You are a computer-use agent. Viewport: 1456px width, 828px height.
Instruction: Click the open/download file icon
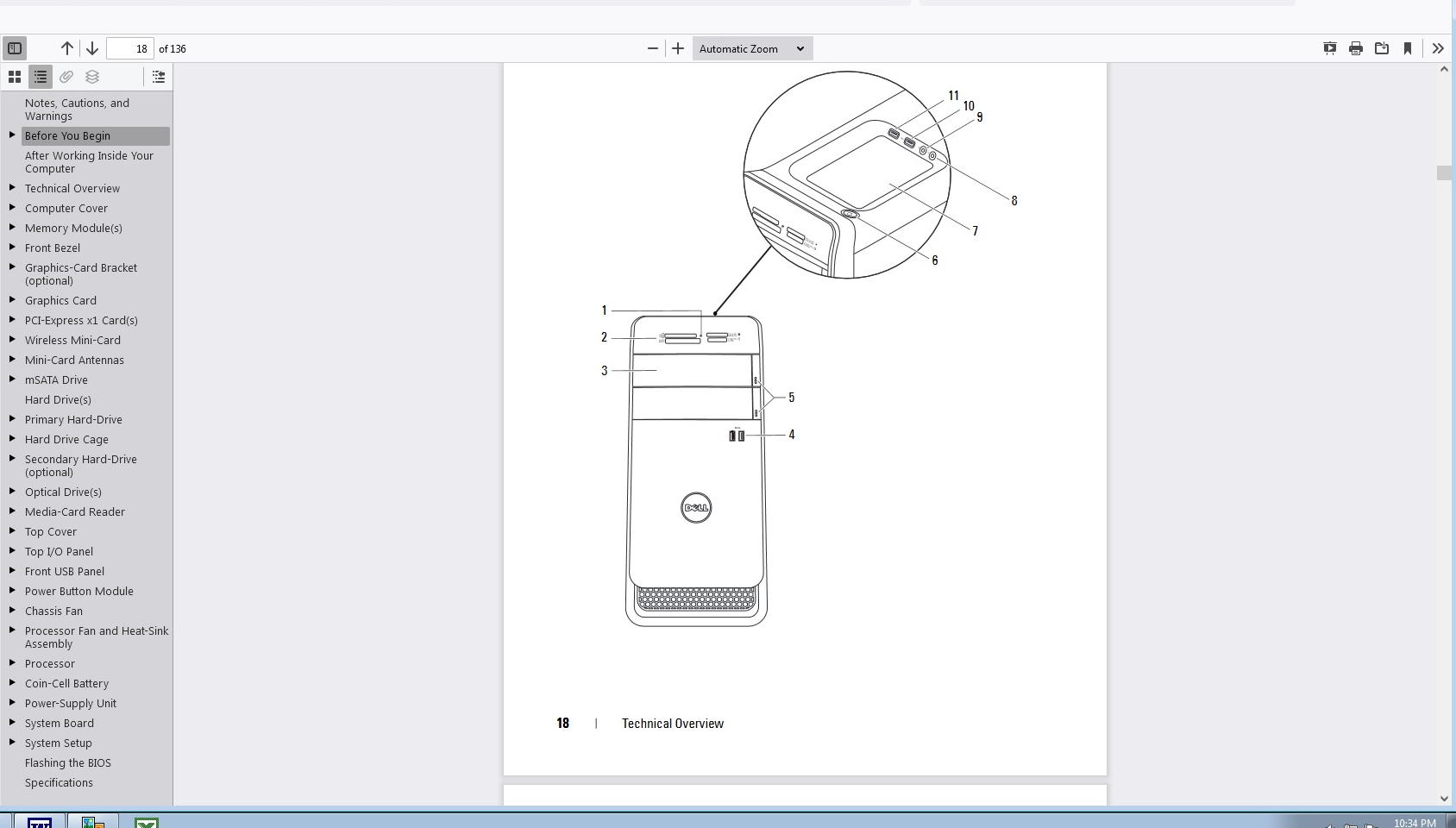coord(1382,48)
